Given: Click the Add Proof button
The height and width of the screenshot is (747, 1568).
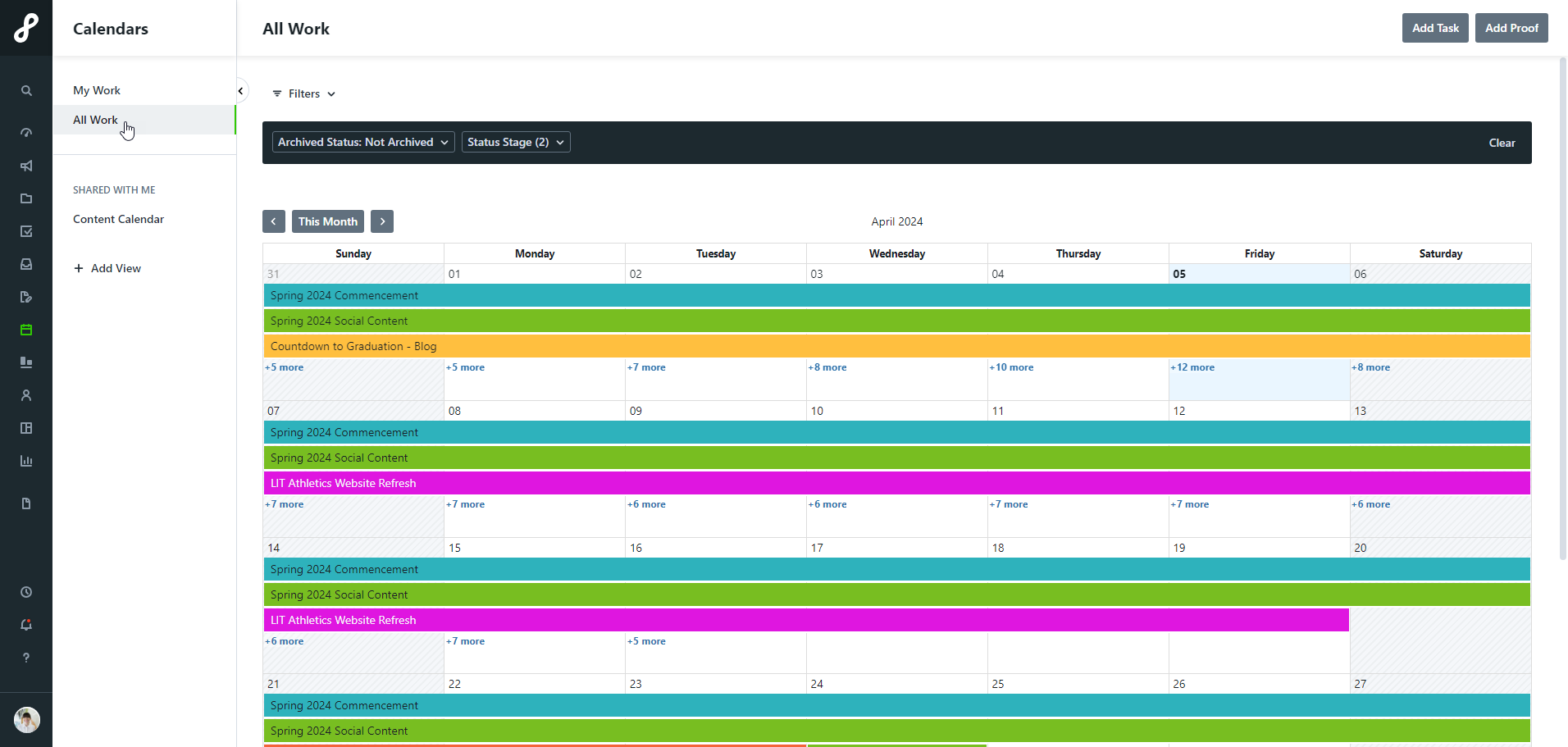Looking at the screenshot, I should point(1511,28).
